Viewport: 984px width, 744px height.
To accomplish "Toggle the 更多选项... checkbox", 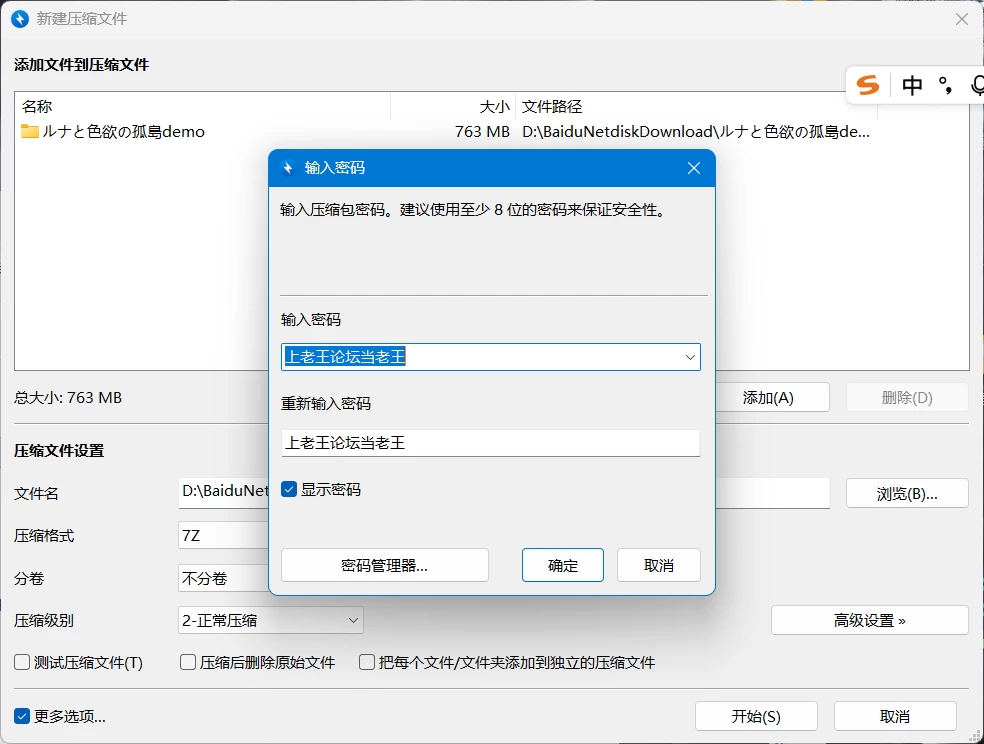I will pyautogui.click(x=22, y=716).
